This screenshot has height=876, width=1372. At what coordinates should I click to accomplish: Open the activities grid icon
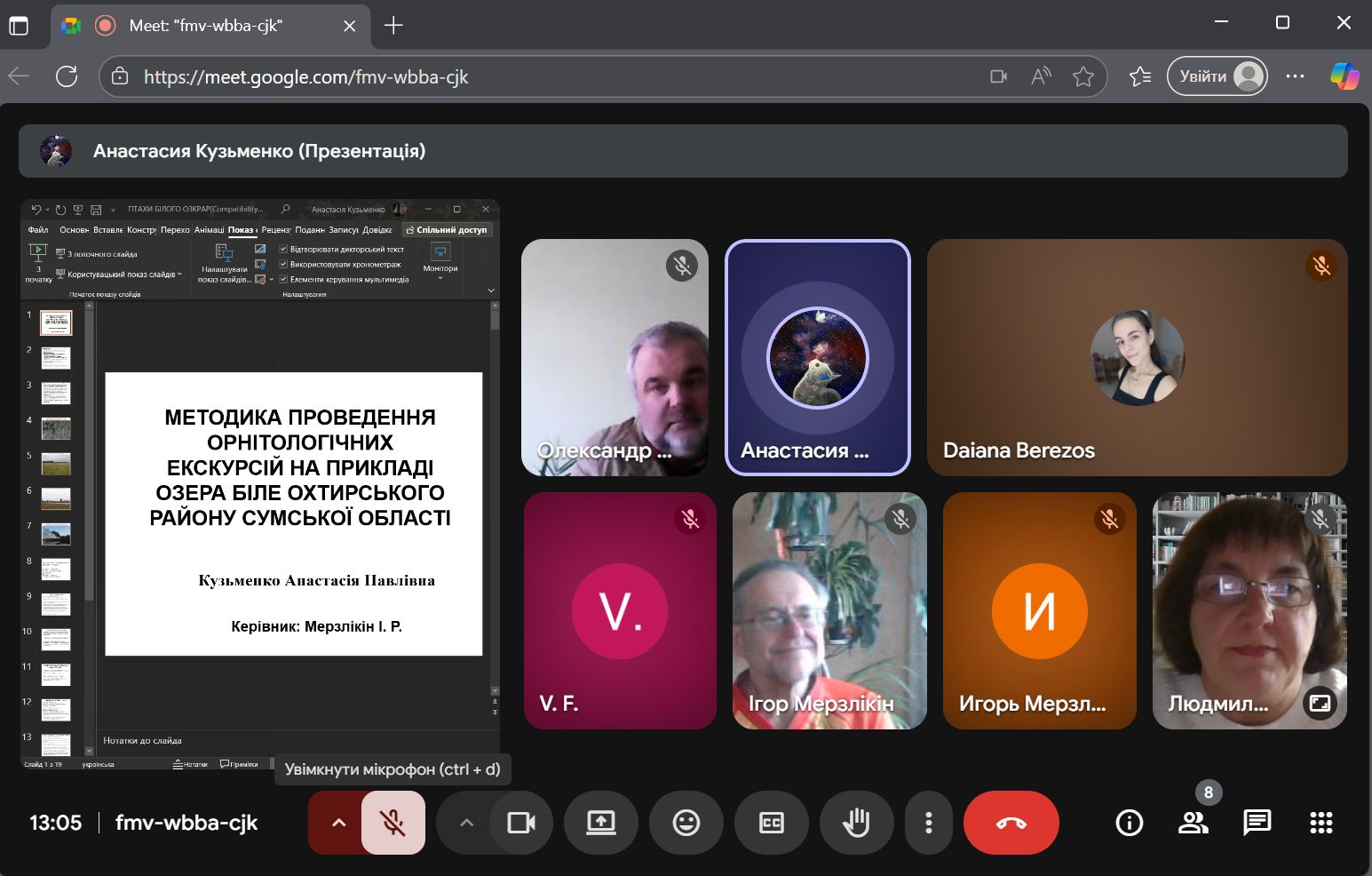[1320, 823]
